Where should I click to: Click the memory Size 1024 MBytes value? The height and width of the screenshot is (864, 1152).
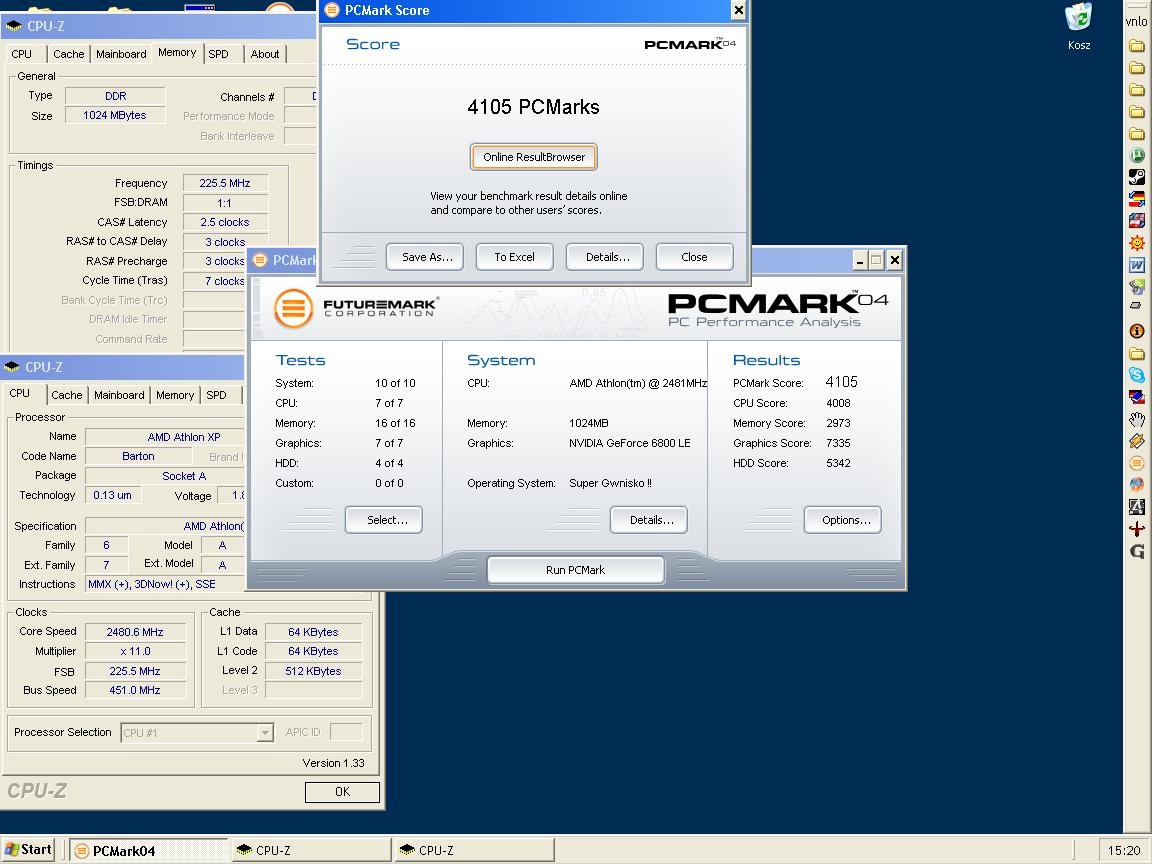[115, 115]
